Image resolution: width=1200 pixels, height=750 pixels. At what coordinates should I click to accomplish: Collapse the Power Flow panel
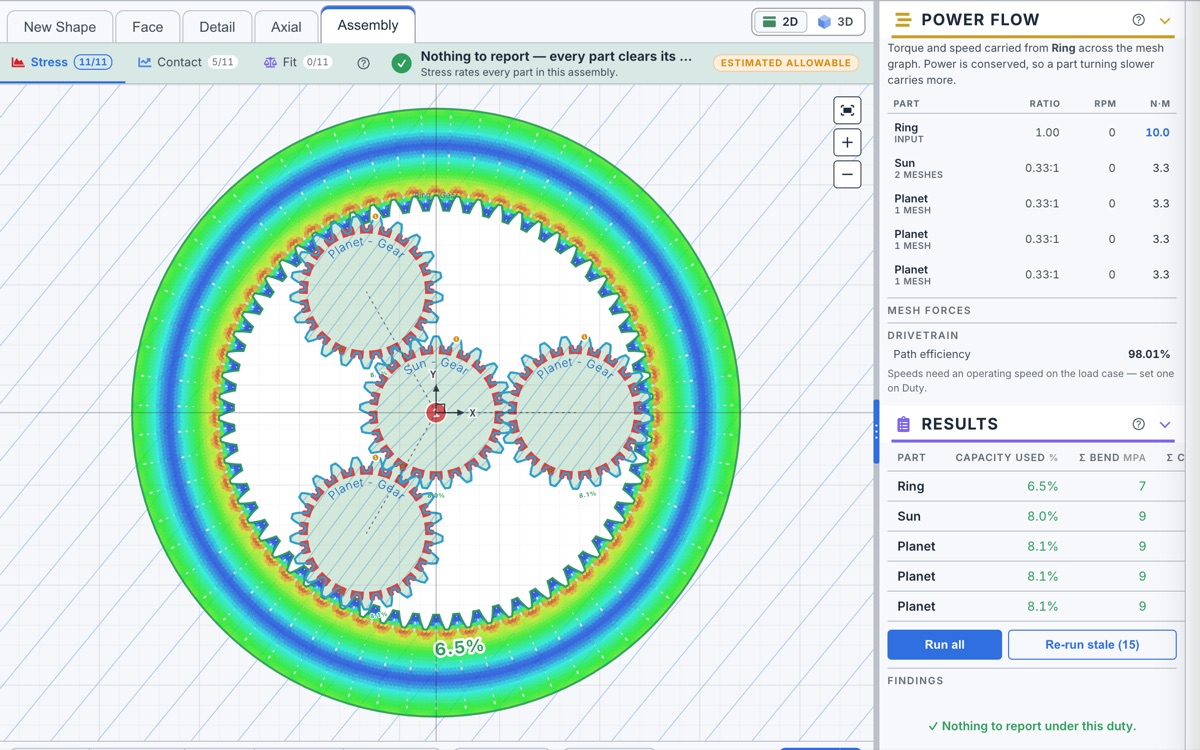1165,20
